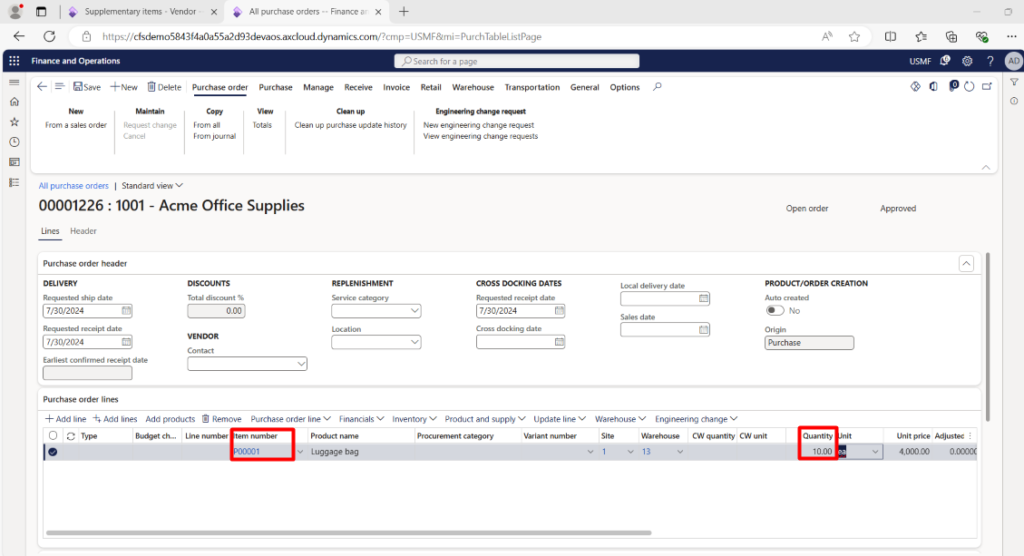
Task: Open calendar for Local delivery date
Action: pos(703,298)
